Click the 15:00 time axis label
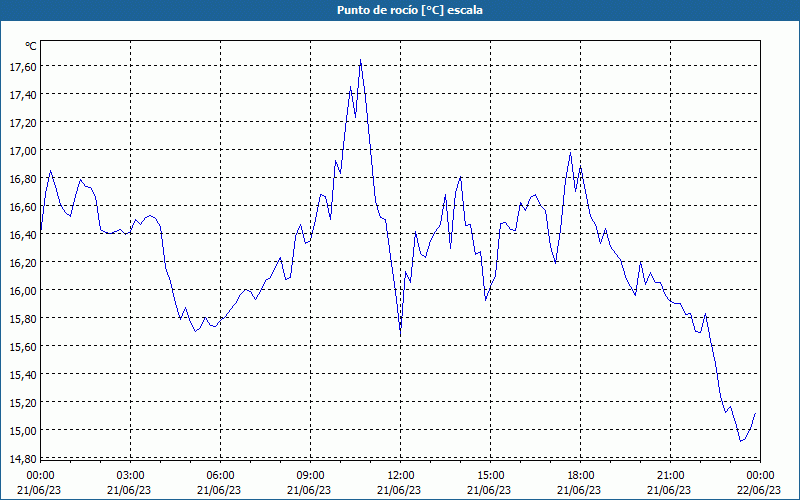This screenshot has height=500, width=800. pos(490,476)
